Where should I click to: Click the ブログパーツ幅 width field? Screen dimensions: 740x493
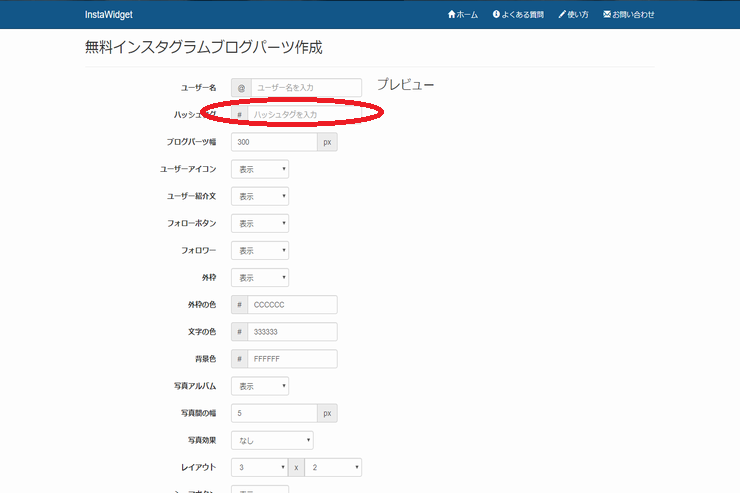(x=274, y=142)
